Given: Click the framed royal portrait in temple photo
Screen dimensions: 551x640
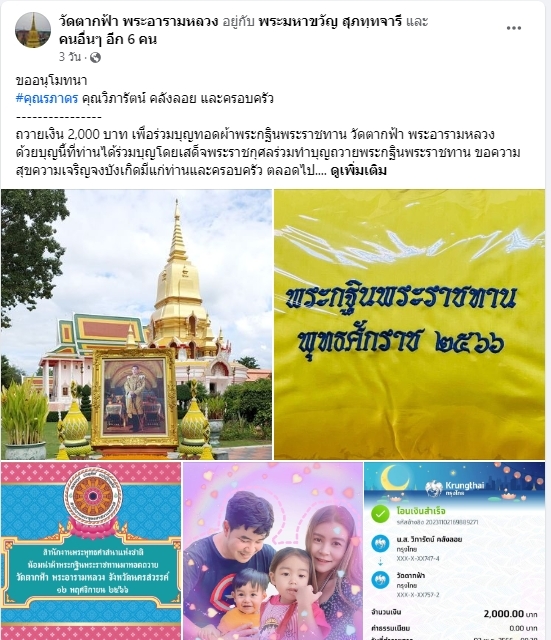Looking at the screenshot, I should click(135, 397).
